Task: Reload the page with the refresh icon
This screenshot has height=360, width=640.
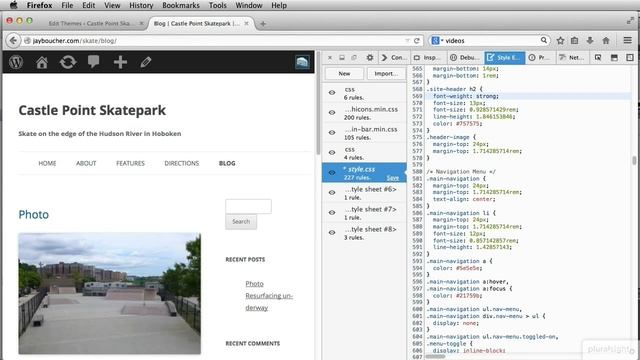Action: (417, 40)
